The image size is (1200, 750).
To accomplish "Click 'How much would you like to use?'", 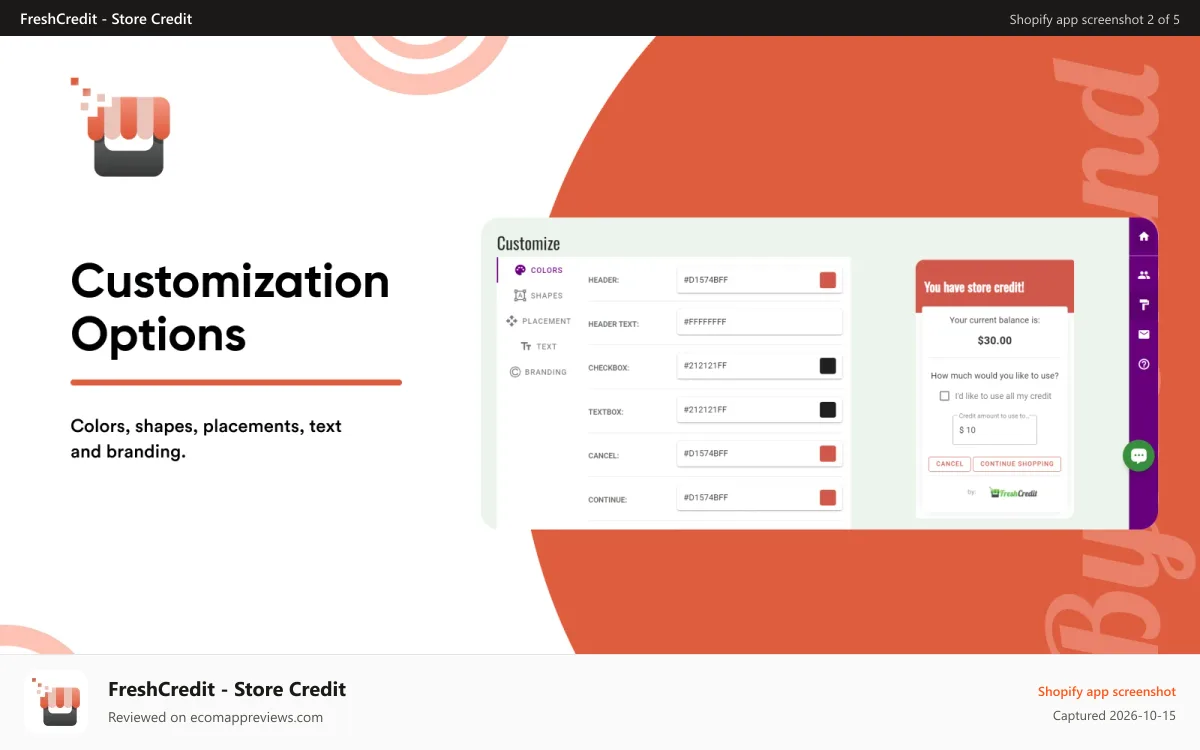I will pyautogui.click(x=994, y=376).
